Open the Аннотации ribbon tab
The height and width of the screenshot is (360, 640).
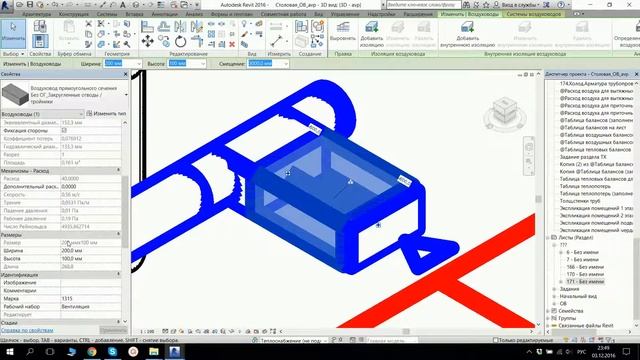click(164, 14)
